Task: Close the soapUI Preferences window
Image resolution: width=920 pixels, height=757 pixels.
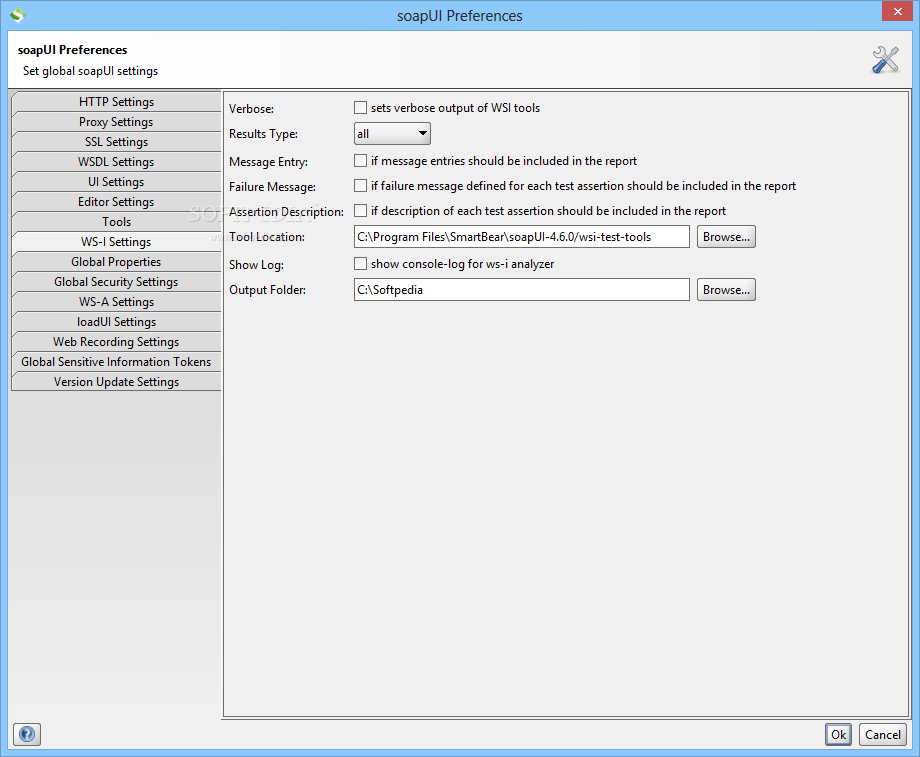Action: coord(897,11)
